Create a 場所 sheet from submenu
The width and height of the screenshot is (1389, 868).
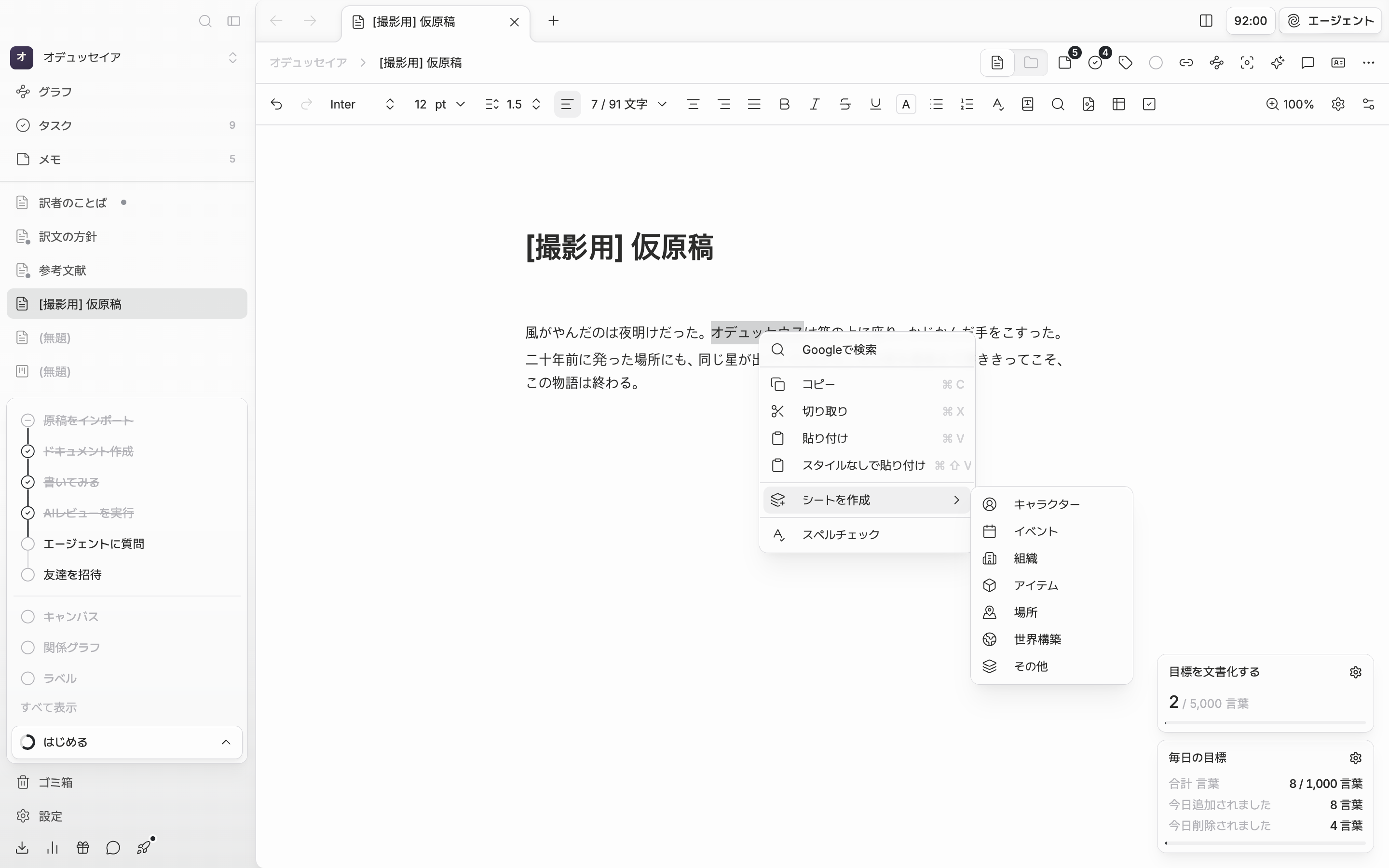coord(1051,612)
